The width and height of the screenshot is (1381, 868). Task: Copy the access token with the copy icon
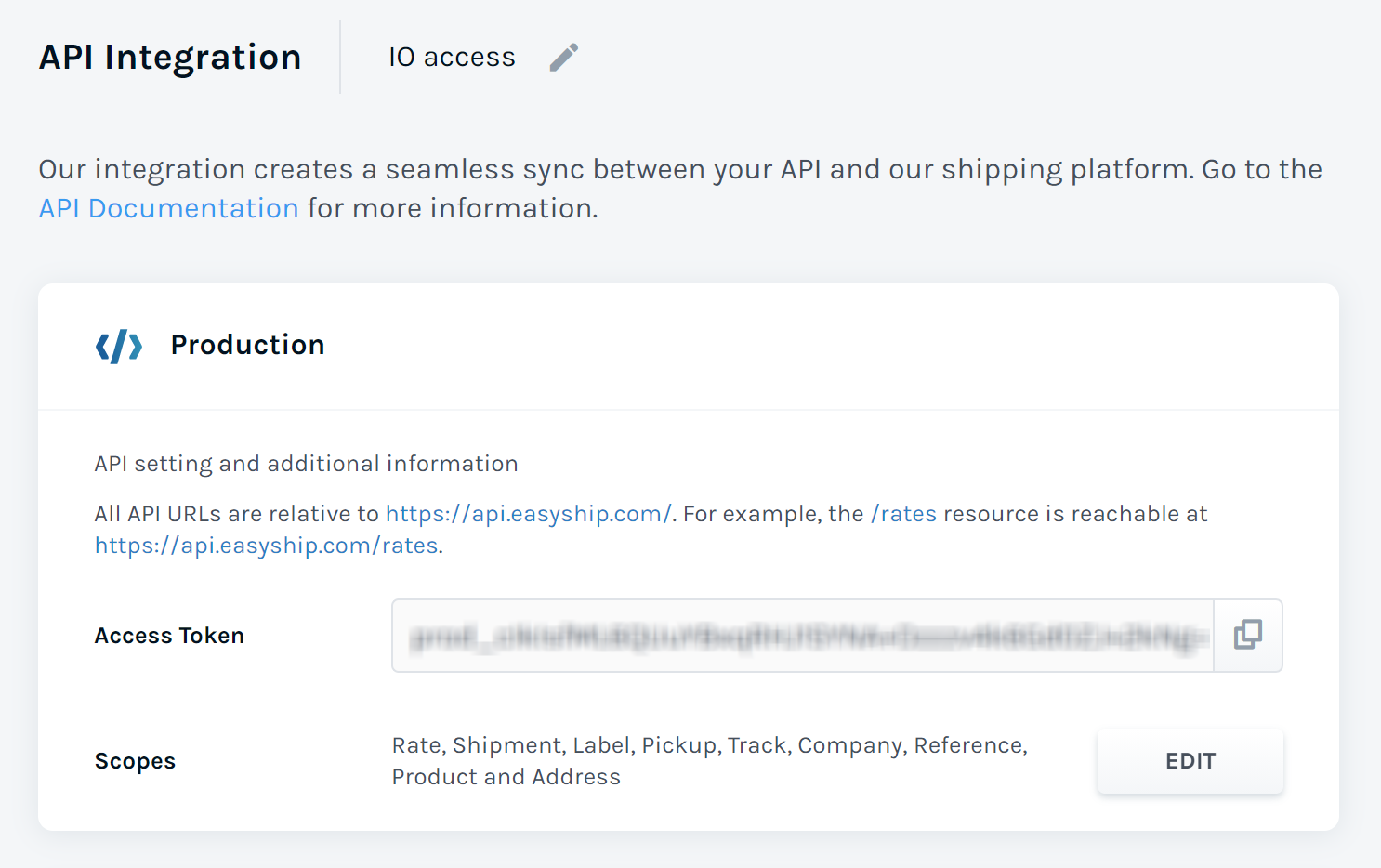(1248, 636)
